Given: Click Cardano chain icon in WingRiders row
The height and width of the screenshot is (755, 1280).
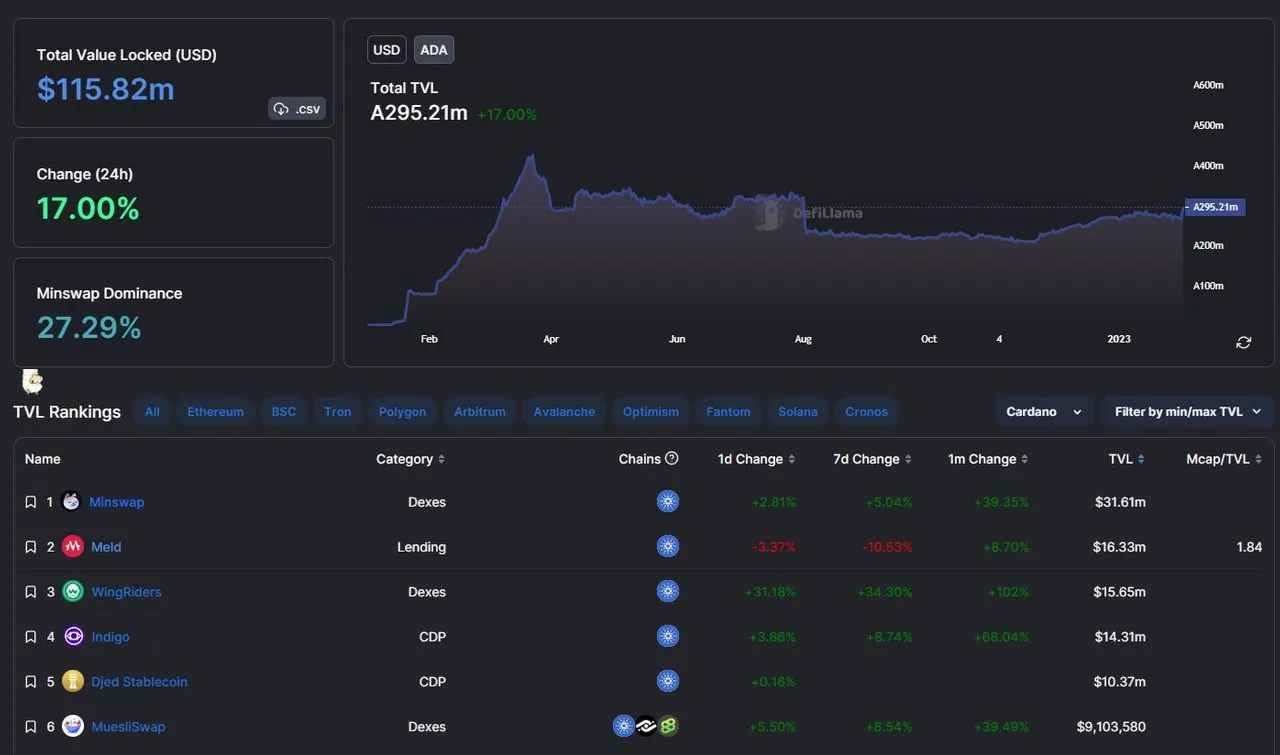Looking at the screenshot, I should [668, 592].
